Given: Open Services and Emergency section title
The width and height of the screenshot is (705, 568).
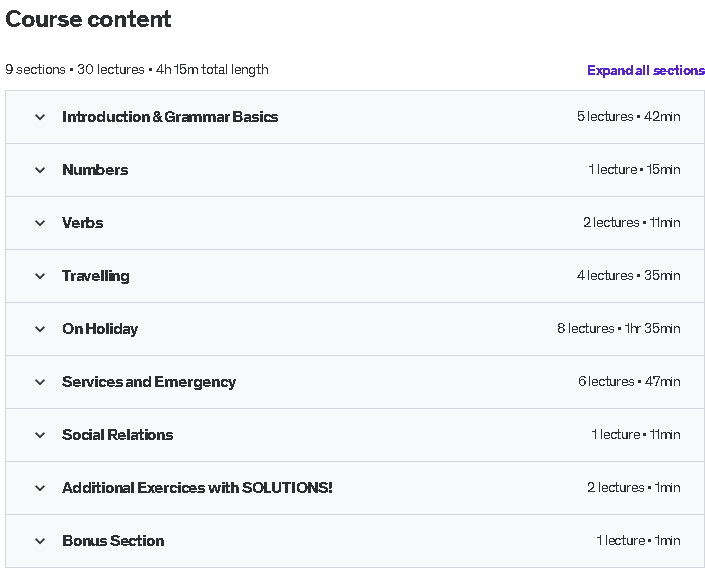Looking at the screenshot, I should pos(149,382).
